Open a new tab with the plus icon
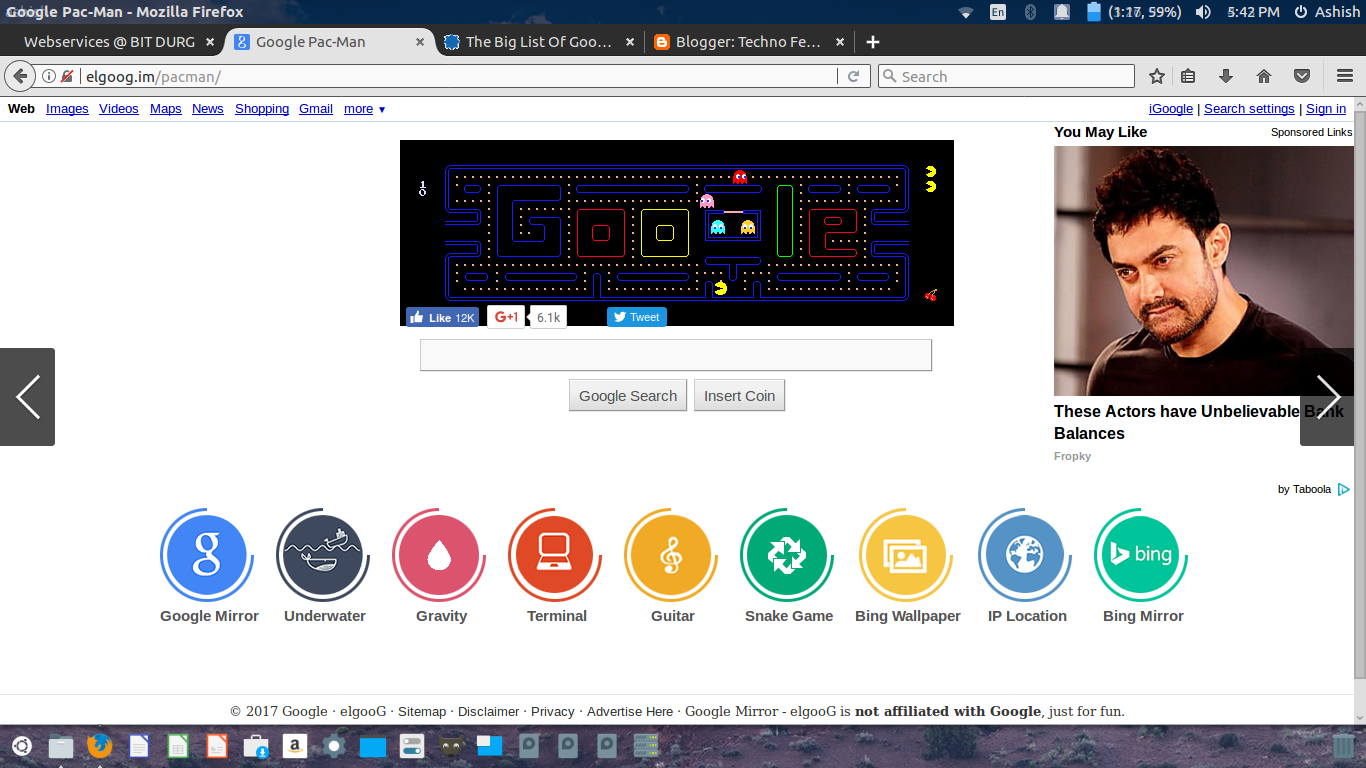 pos(873,42)
